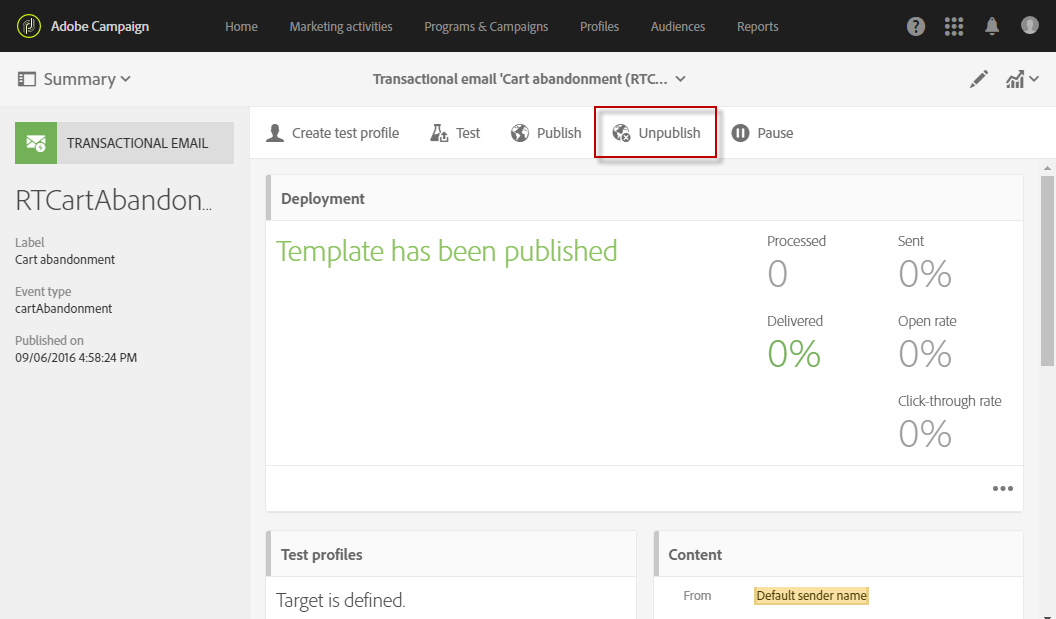Click the Unpublish globe button
The width and height of the screenshot is (1056, 619).
[656, 133]
